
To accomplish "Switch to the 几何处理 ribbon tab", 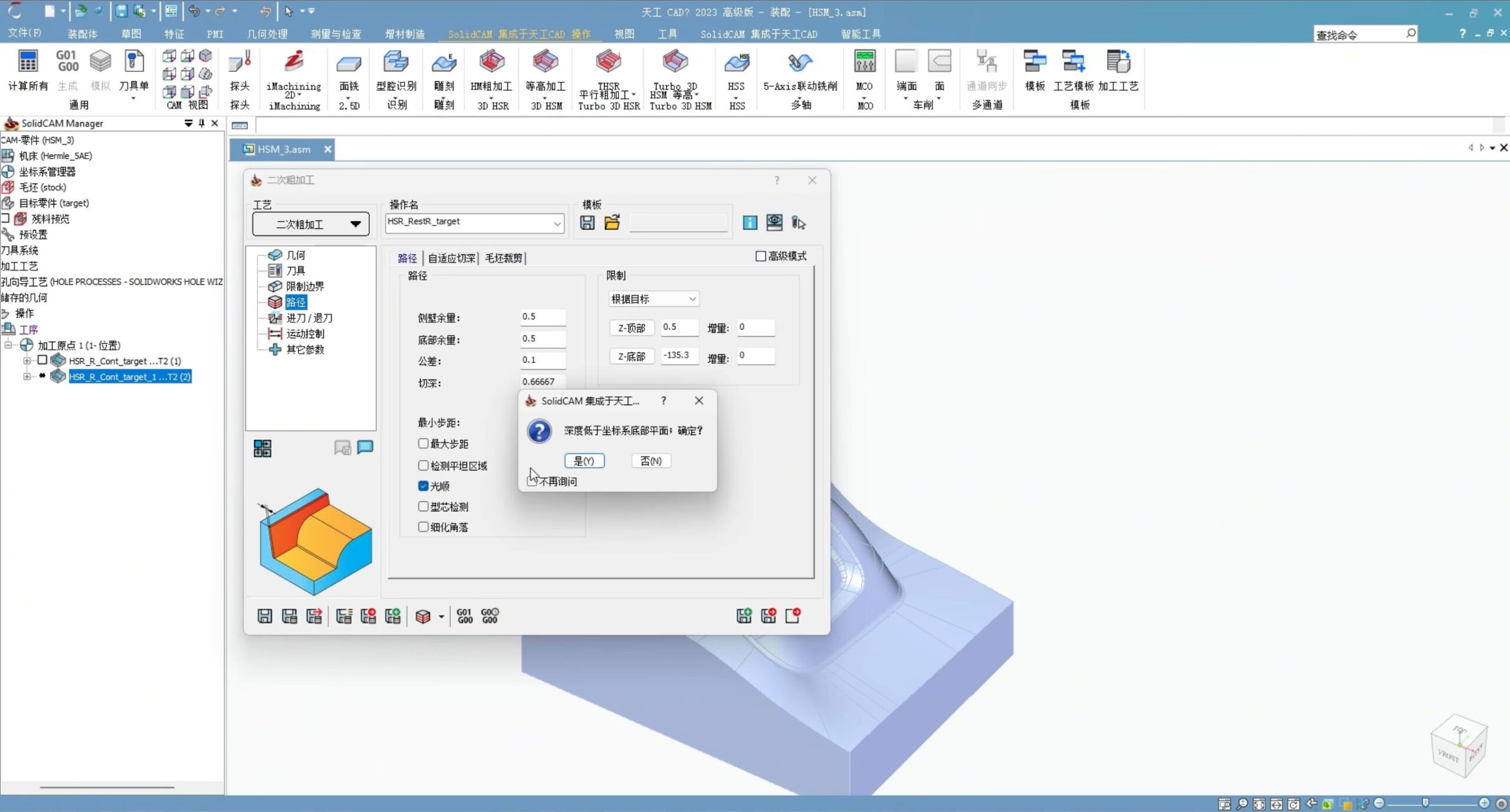I will 267,34.
